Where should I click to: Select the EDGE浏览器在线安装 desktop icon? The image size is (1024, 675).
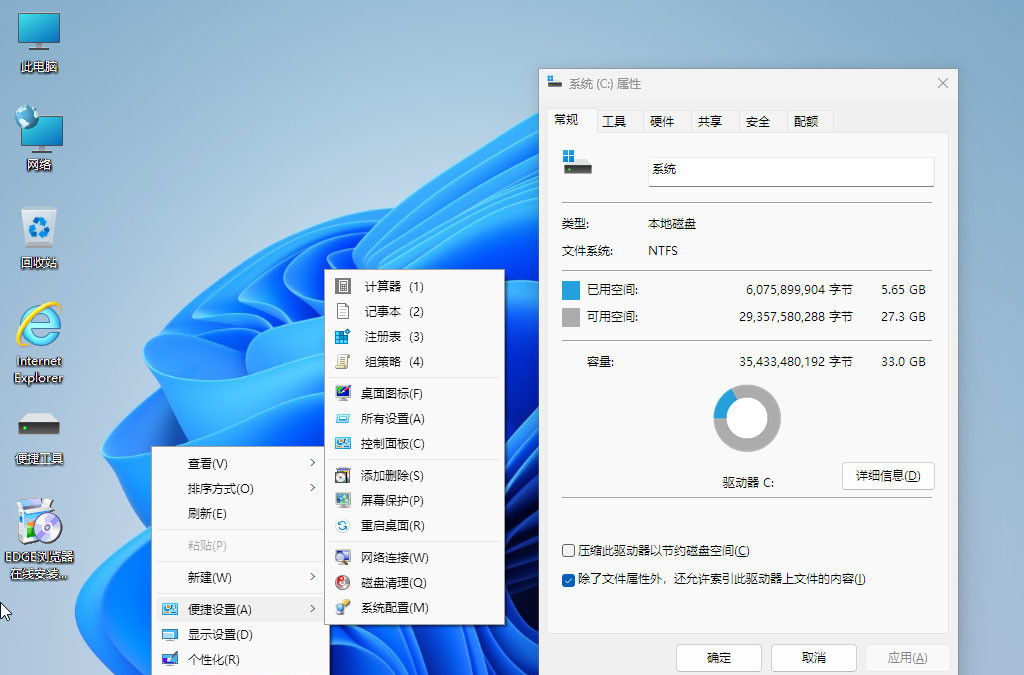click(39, 540)
